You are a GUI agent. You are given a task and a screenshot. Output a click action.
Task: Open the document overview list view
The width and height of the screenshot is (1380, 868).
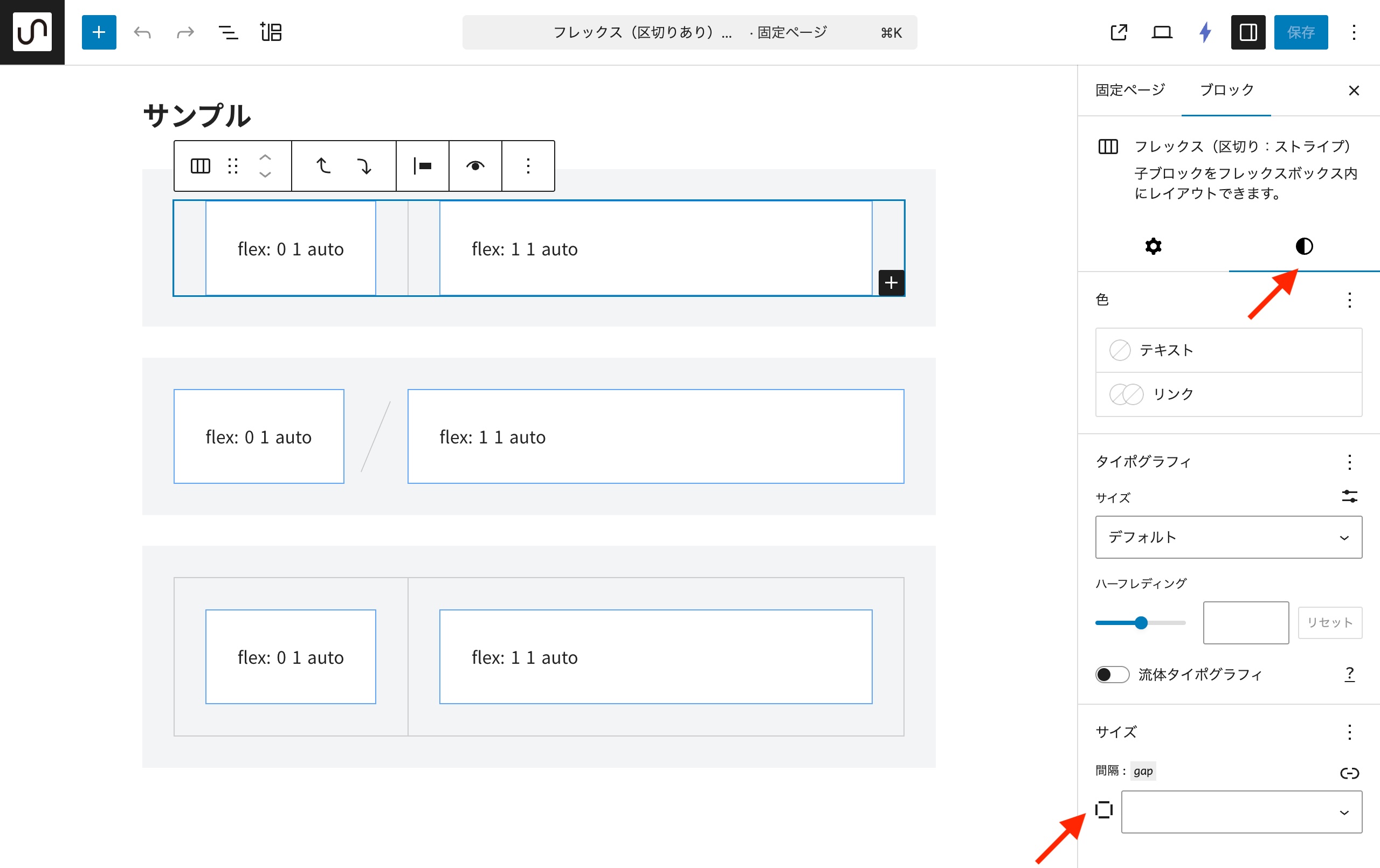pyautogui.click(x=228, y=32)
